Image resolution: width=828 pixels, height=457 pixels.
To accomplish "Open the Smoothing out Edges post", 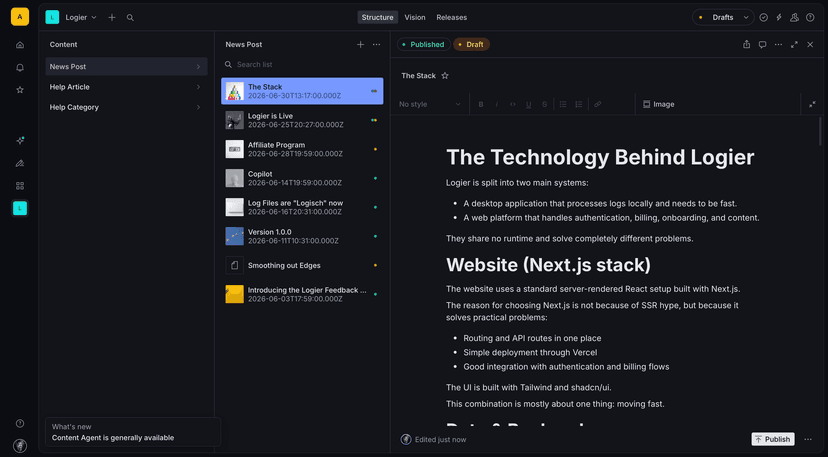I will pyautogui.click(x=302, y=265).
